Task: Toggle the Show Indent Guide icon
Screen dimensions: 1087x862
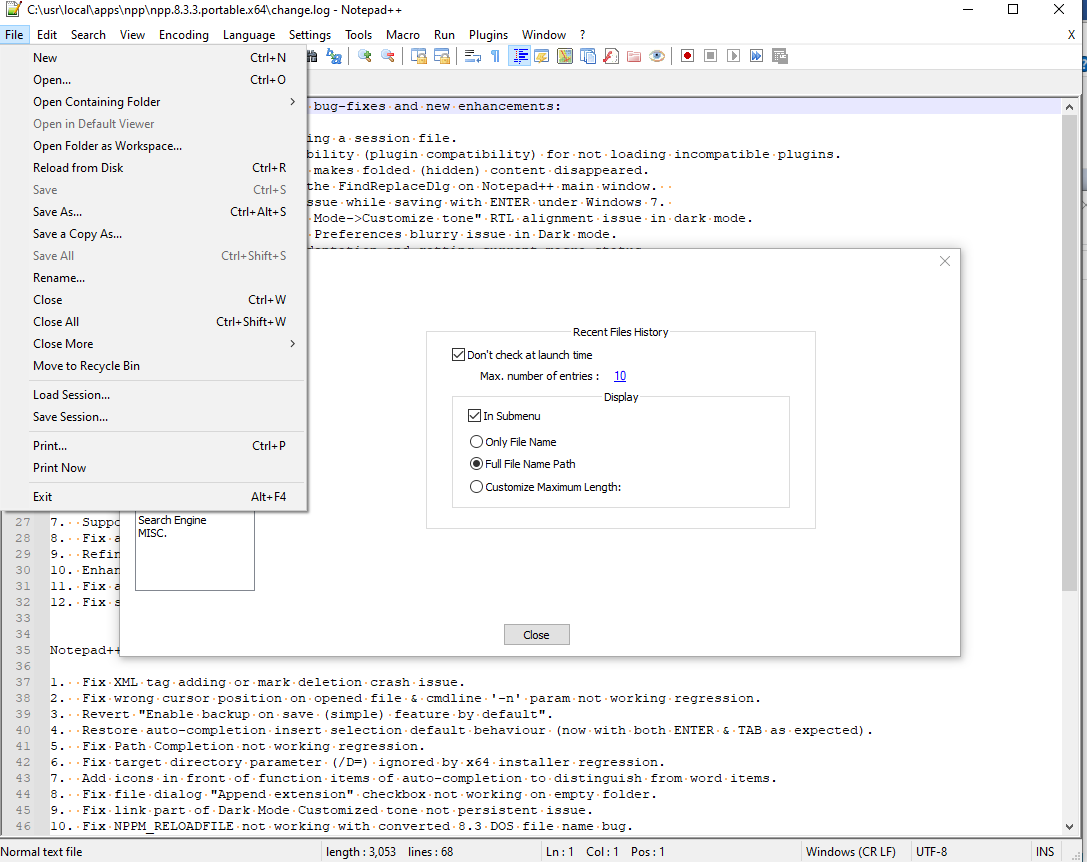Action: (519, 56)
